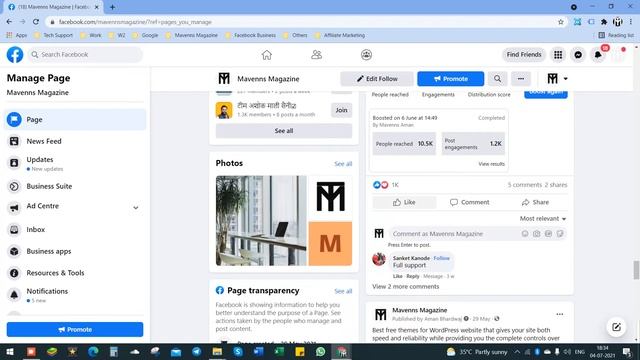Open the notifications bell icon
Screen dimensions: 640x360
tap(598, 55)
